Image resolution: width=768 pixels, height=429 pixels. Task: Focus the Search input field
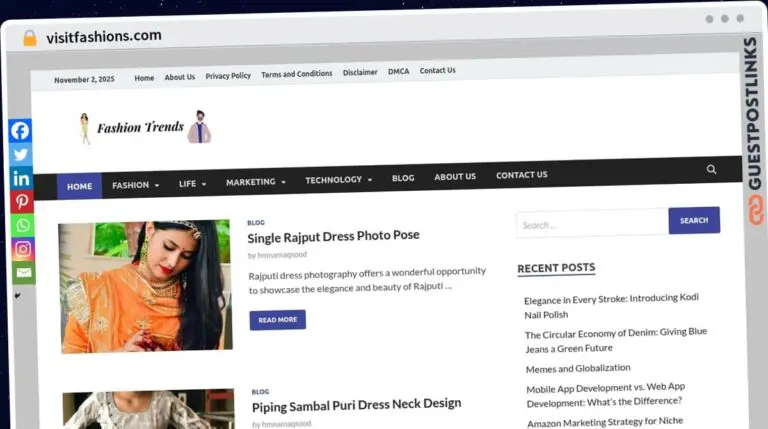[592, 223]
